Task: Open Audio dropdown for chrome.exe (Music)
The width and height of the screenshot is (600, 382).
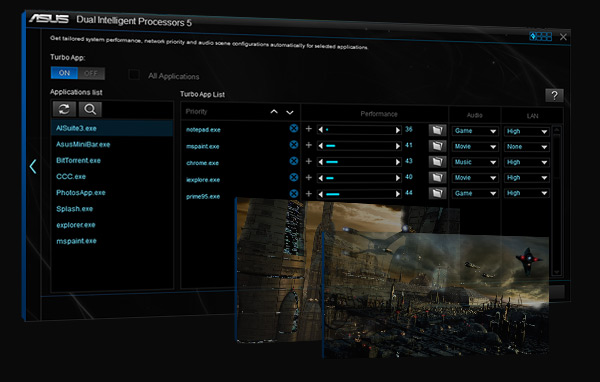Action: pos(475,162)
